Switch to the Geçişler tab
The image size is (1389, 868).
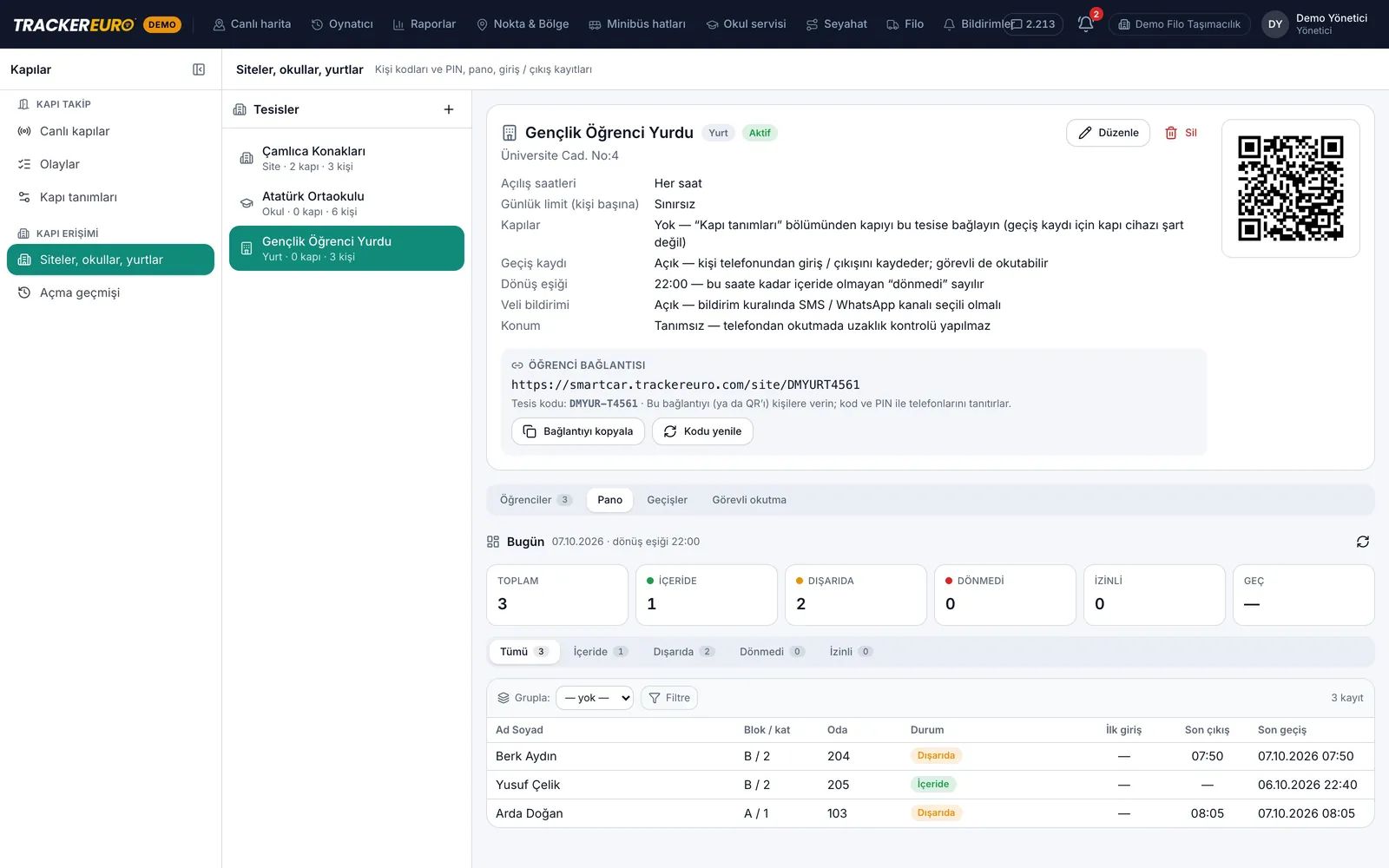tap(667, 500)
